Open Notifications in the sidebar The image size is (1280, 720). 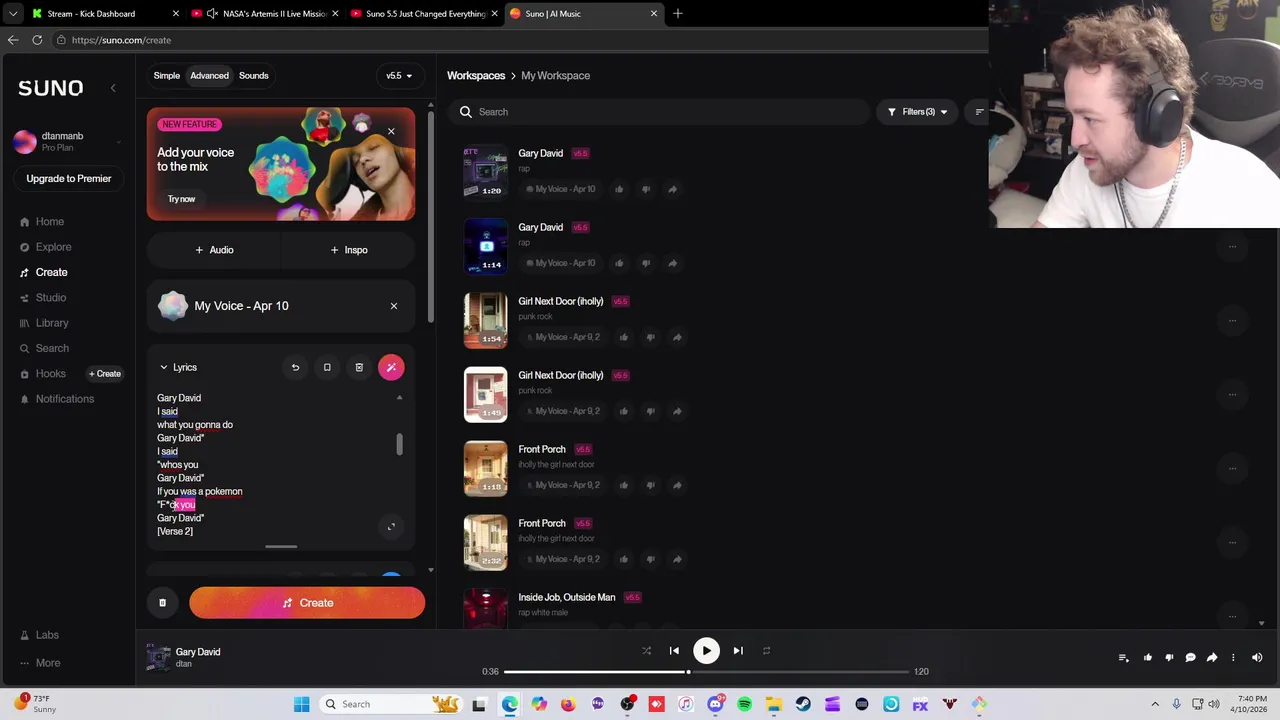click(x=65, y=399)
